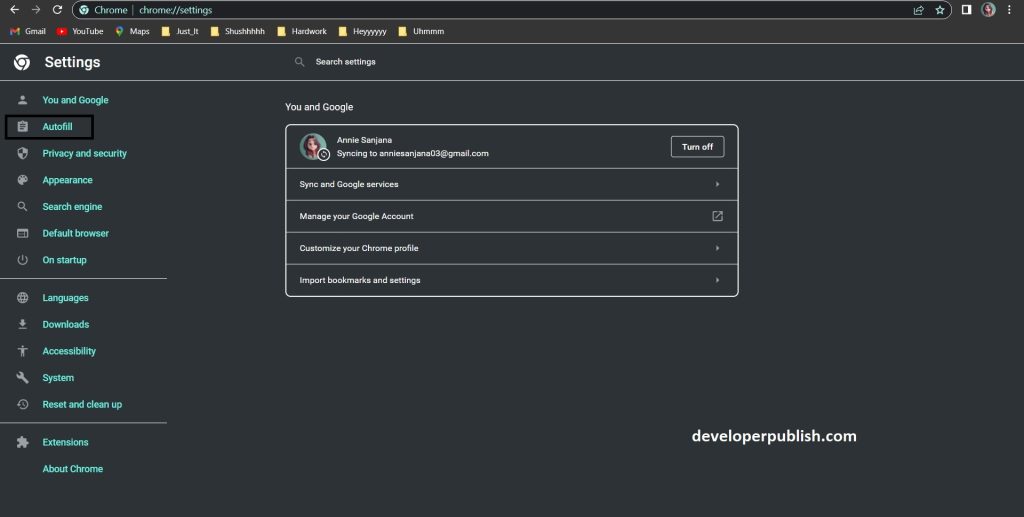Open Languages settings
Image resolution: width=1024 pixels, height=517 pixels.
pyautogui.click(x=65, y=298)
